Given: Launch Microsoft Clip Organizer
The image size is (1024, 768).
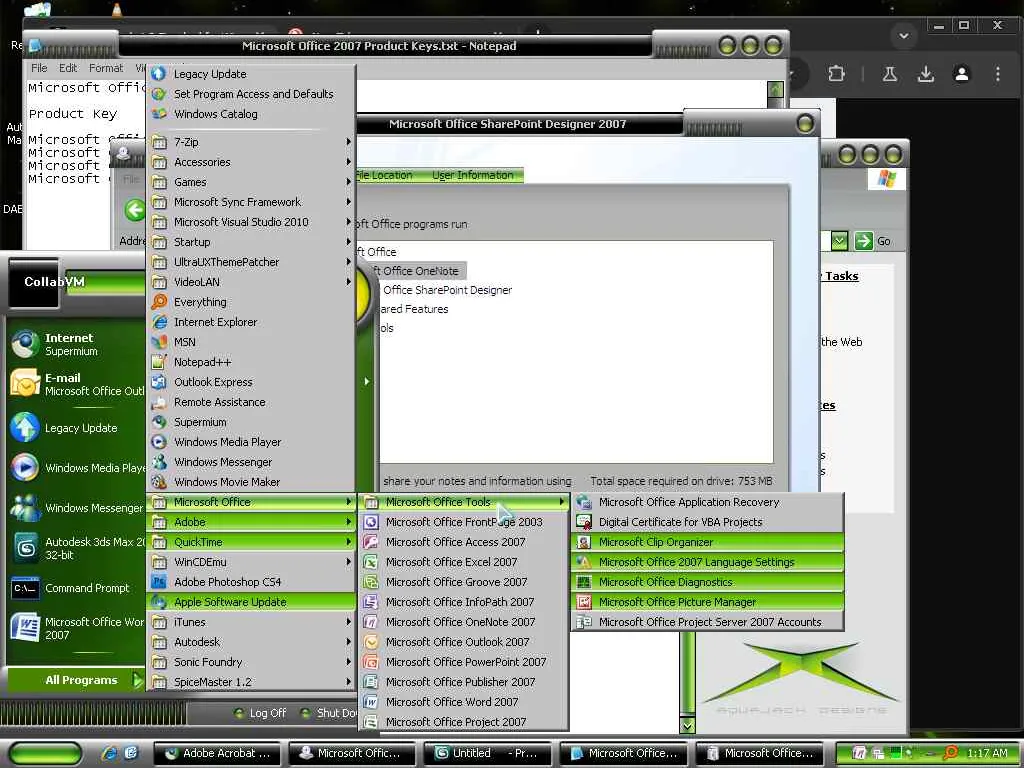Looking at the screenshot, I should click(x=708, y=542).
